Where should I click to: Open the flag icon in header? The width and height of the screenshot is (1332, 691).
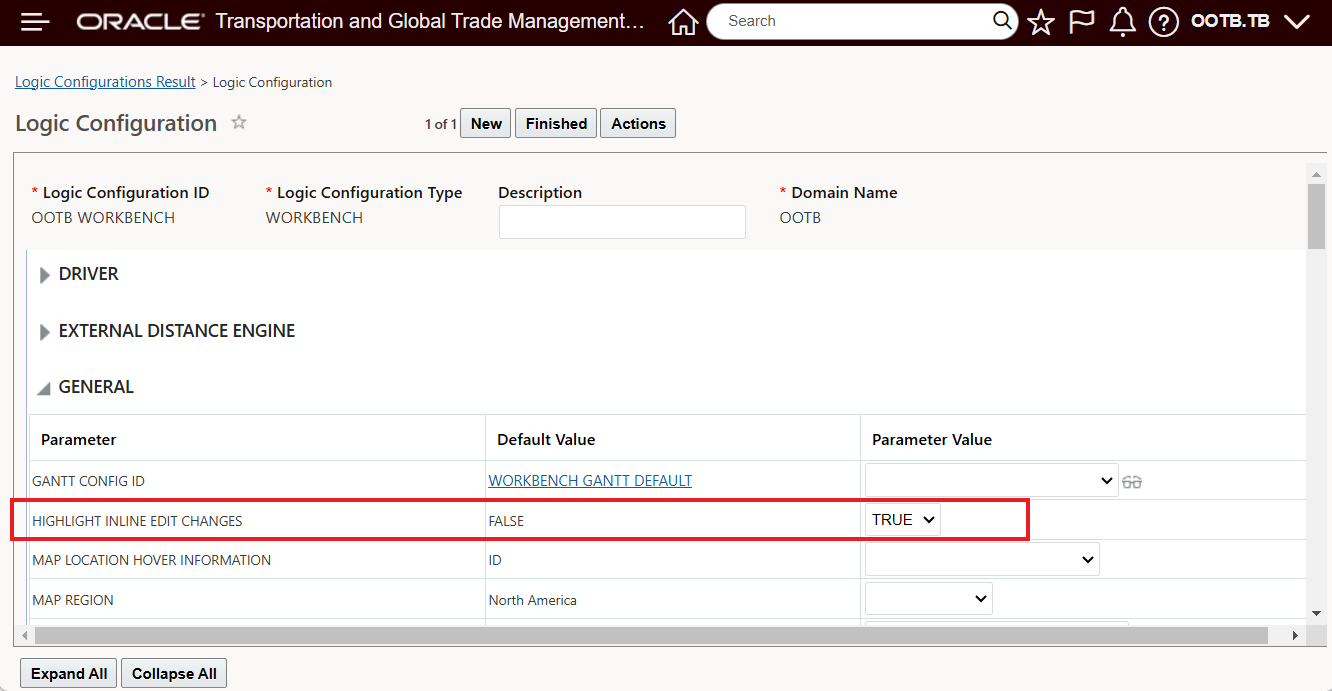pos(1082,22)
